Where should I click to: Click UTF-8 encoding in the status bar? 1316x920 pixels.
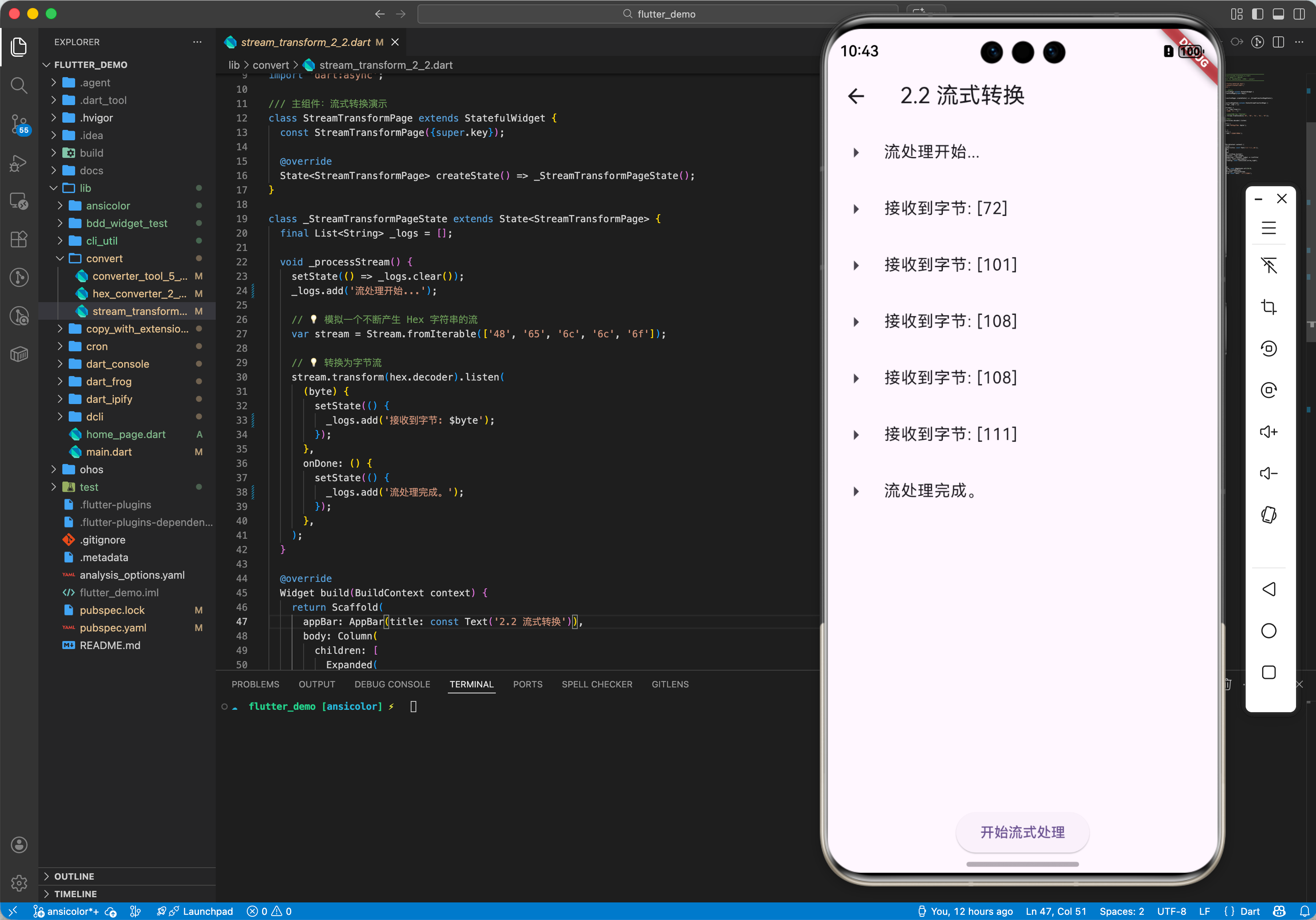pos(1171,911)
